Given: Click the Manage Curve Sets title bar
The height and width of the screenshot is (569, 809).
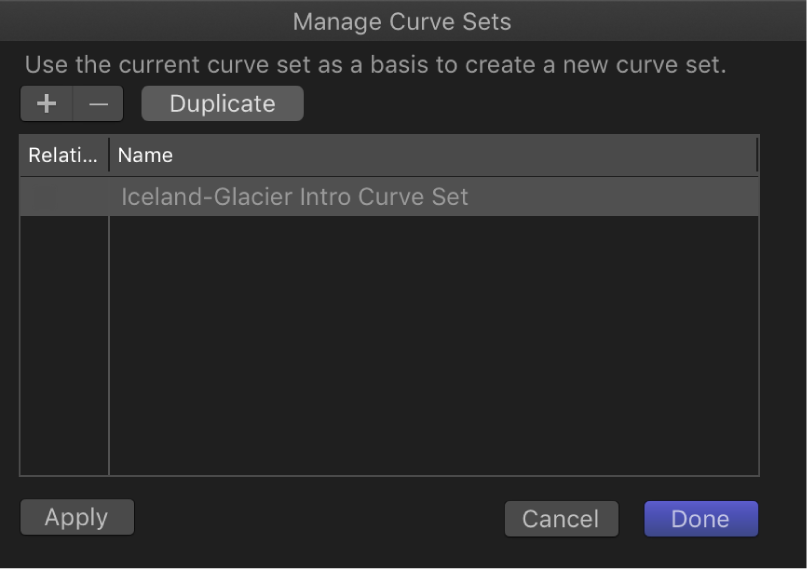Looking at the screenshot, I should (x=403, y=20).
